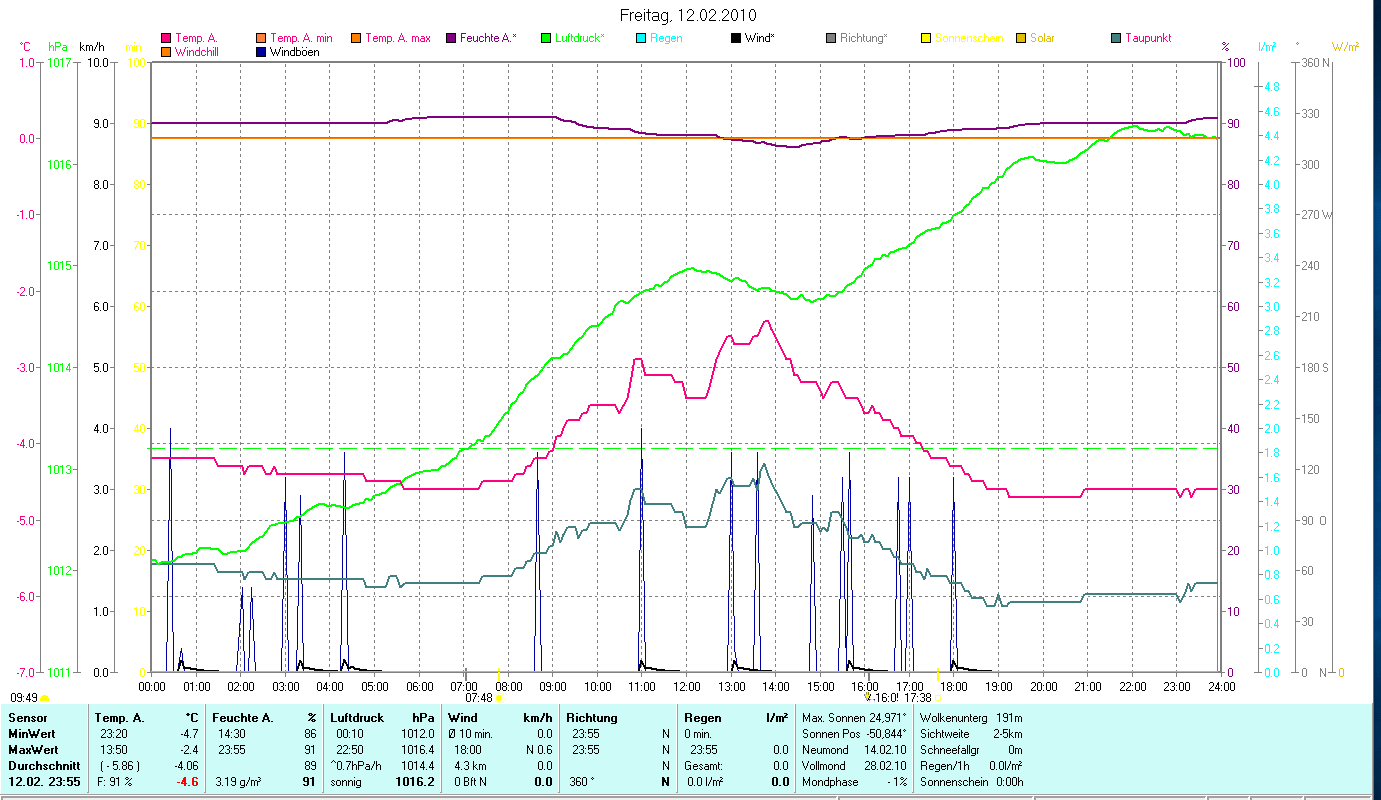Click the purple Feuchte A.* legend swatch
Image resolution: width=1381 pixels, height=800 pixels.
point(450,38)
